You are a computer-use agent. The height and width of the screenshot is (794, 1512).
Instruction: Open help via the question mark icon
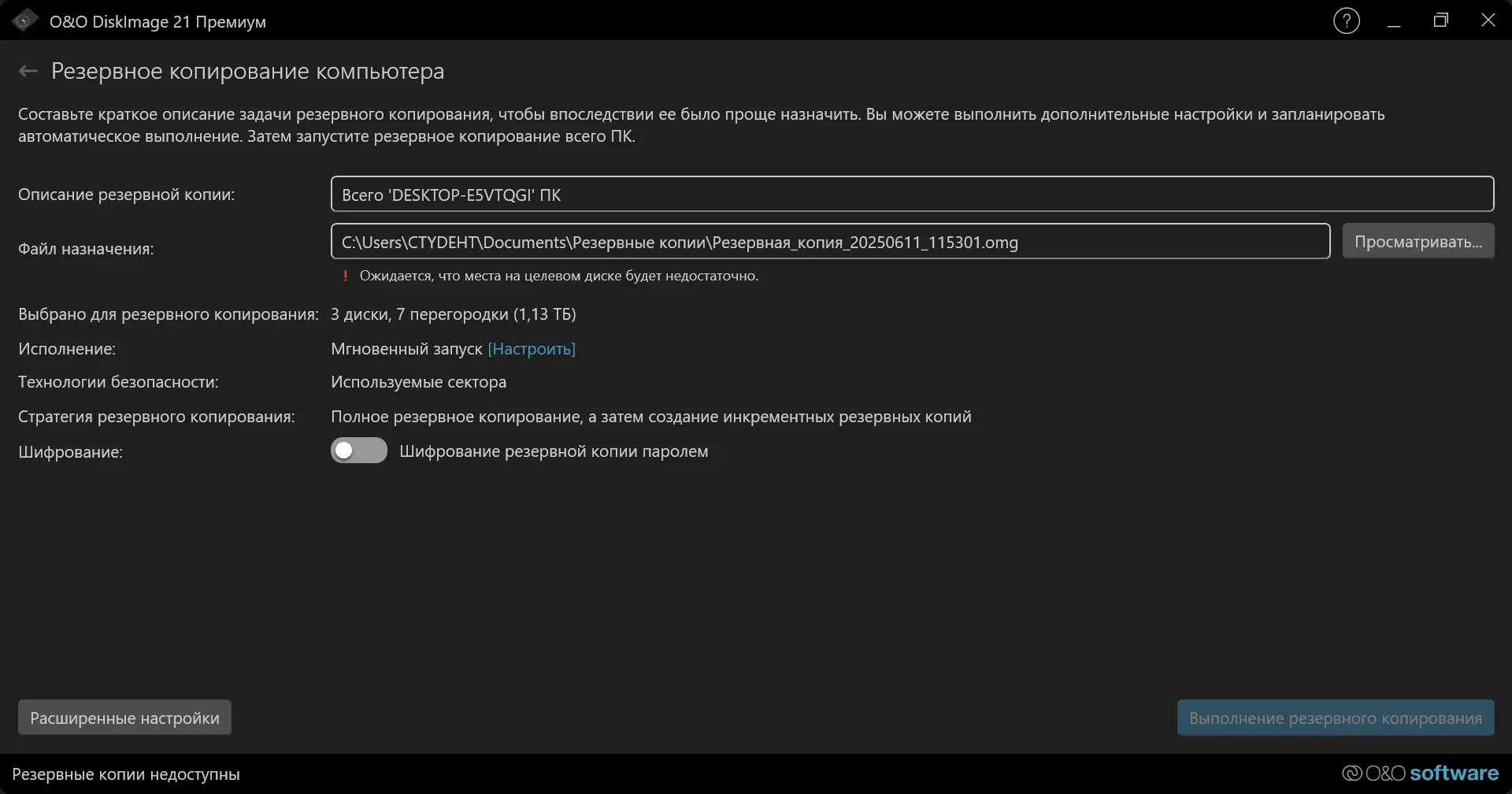[1346, 21]
